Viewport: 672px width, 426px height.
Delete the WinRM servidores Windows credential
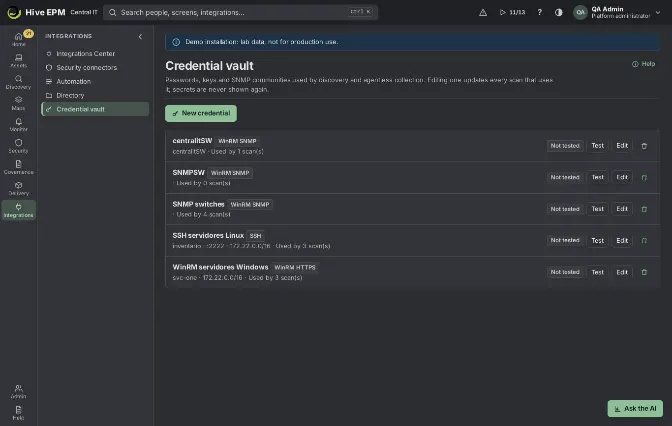click(644, 272)
